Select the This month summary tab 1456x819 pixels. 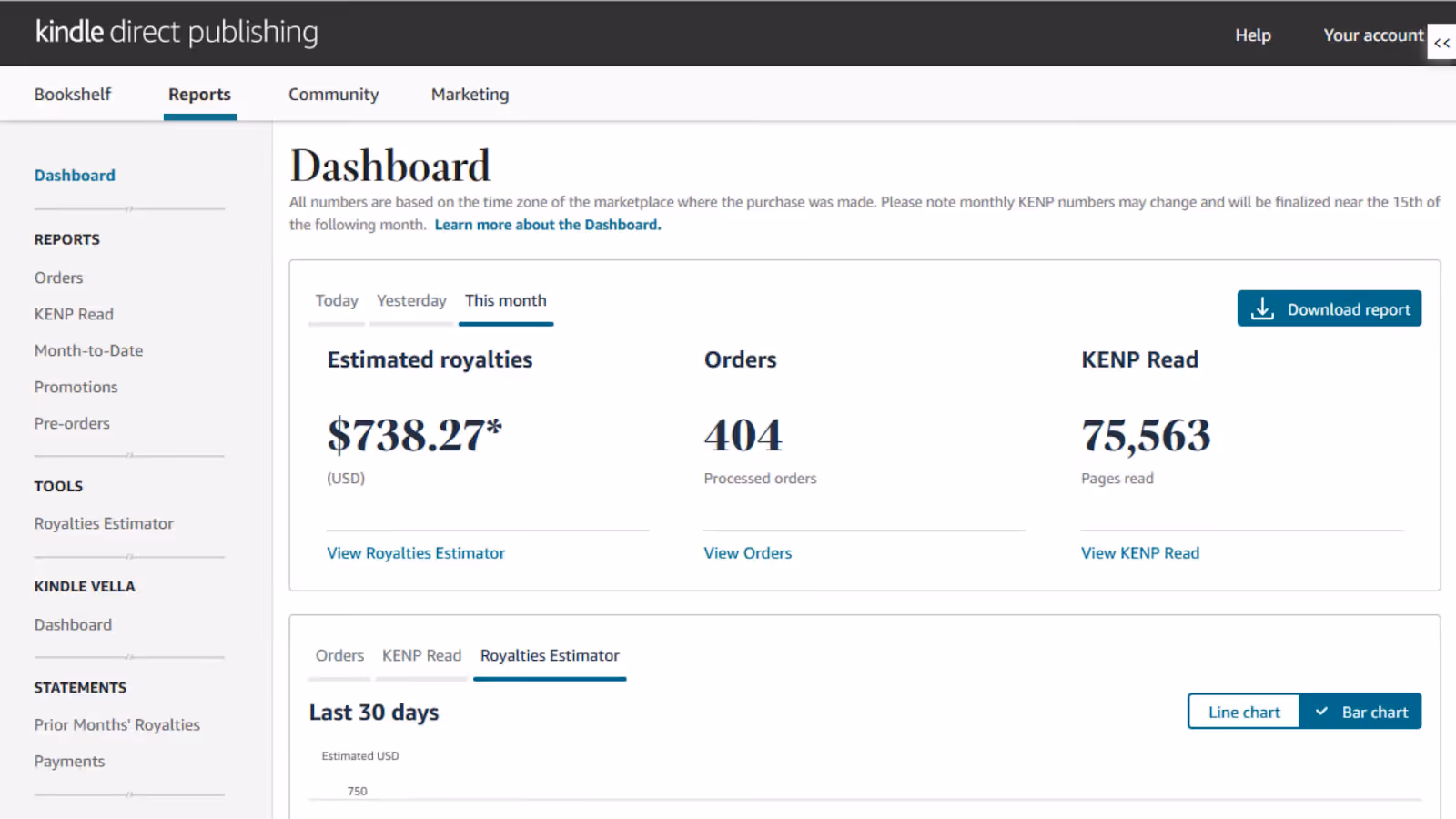coord(506,301)
